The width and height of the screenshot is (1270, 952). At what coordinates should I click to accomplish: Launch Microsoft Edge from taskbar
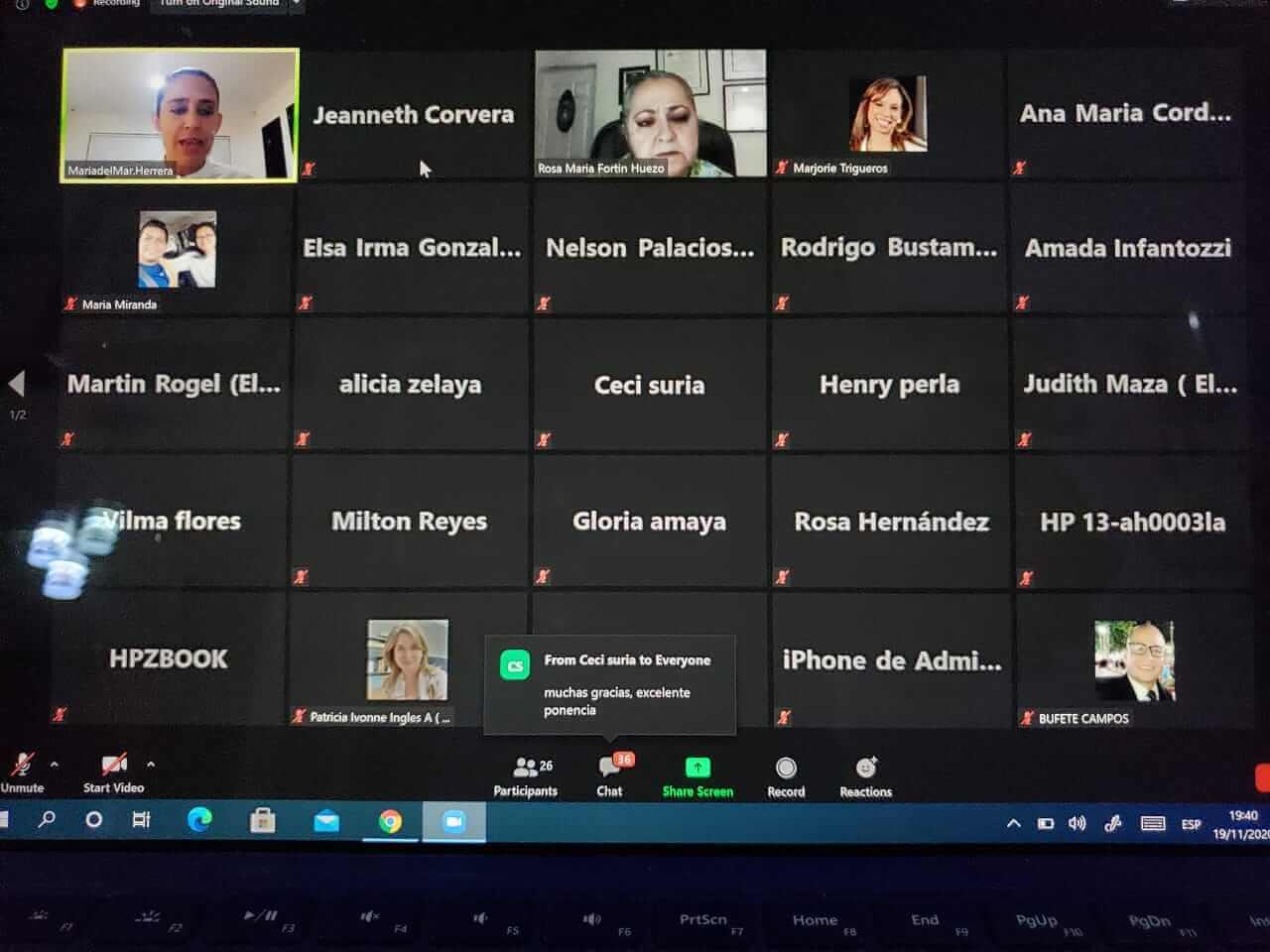pyautogui.click(x=199, y=820)
